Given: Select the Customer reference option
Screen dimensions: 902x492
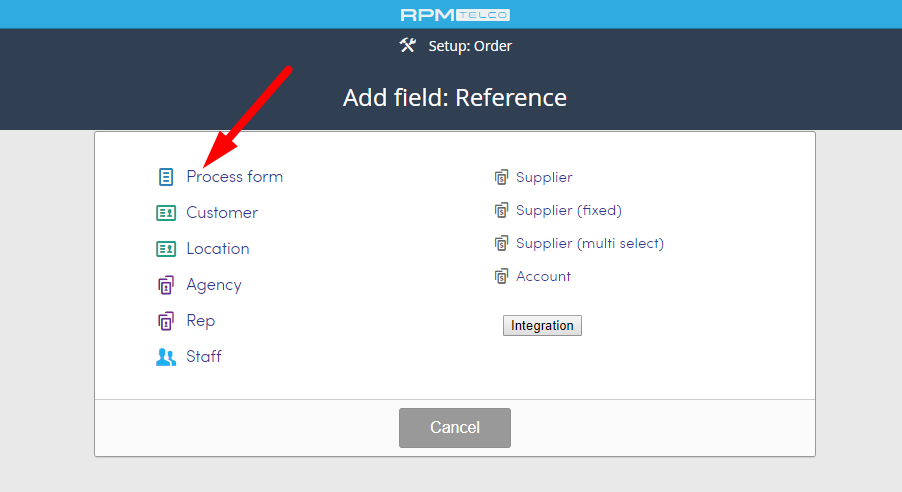Looking at the screenshot, I should [222, 213].
